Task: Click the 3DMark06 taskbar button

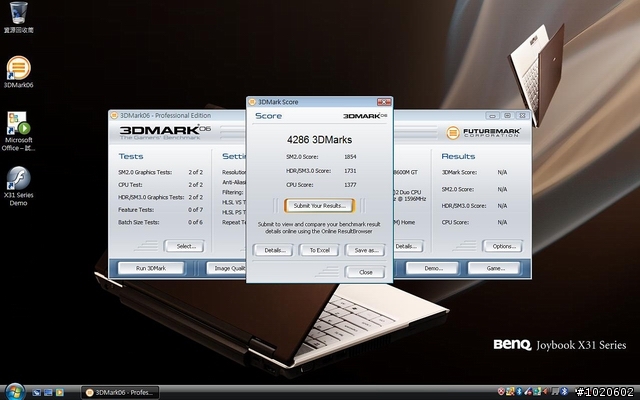Action: pyautogui.click(x=120, y=393)
